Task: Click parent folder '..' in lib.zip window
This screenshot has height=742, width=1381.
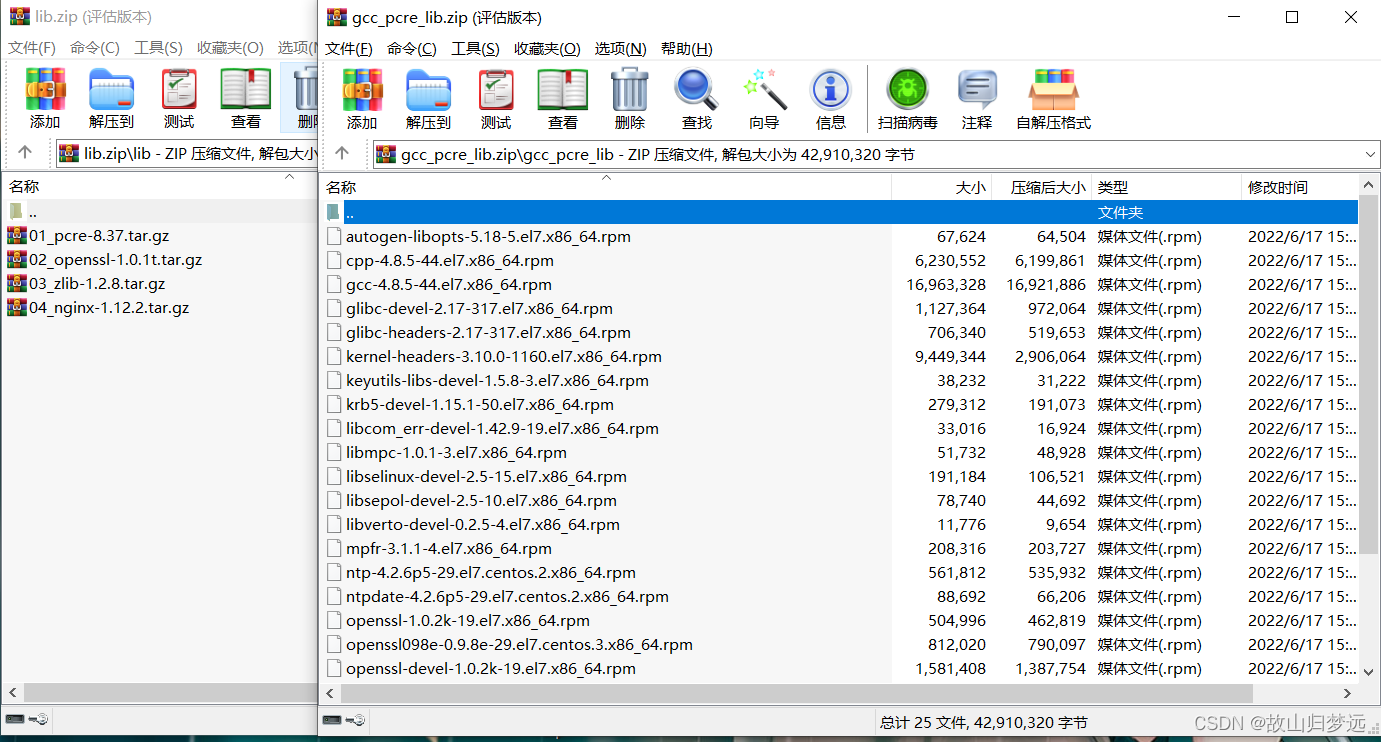Action: point(160,211)
